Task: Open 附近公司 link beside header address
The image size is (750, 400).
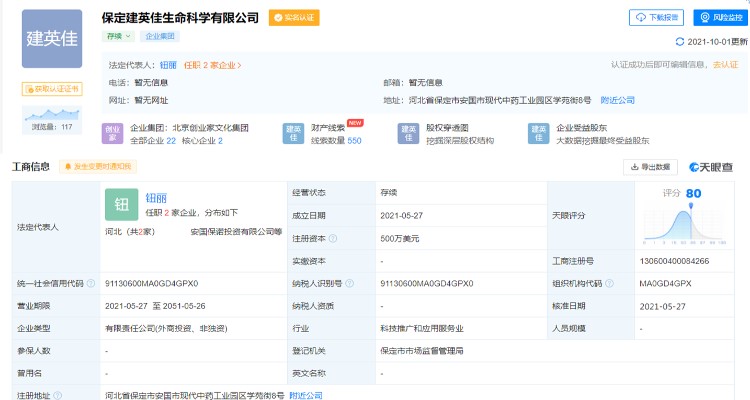Action: 619,100
